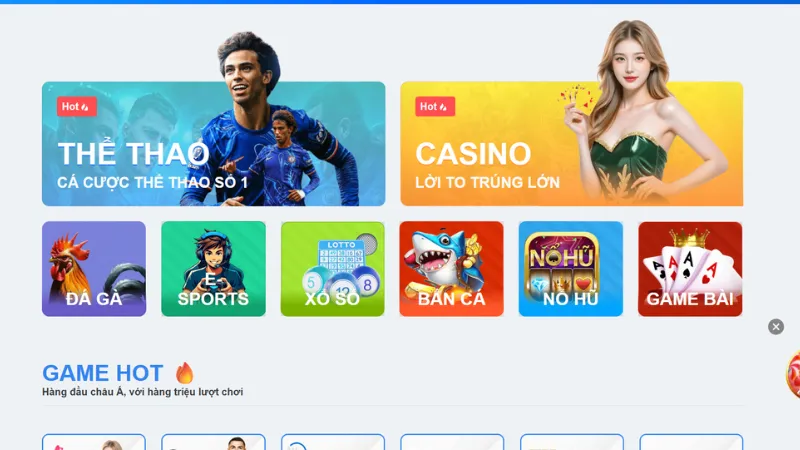Open the Bắn Cá shark tile

click(x=452, y=269)
